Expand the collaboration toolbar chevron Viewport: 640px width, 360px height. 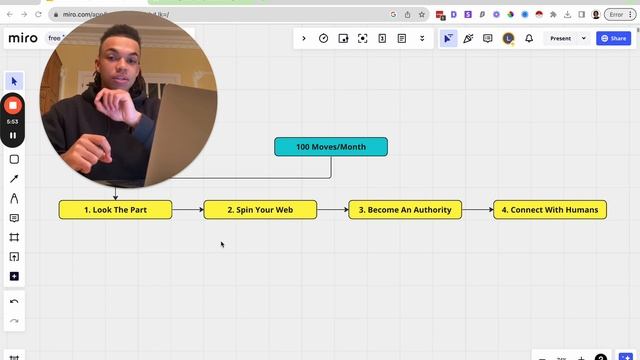304,38
